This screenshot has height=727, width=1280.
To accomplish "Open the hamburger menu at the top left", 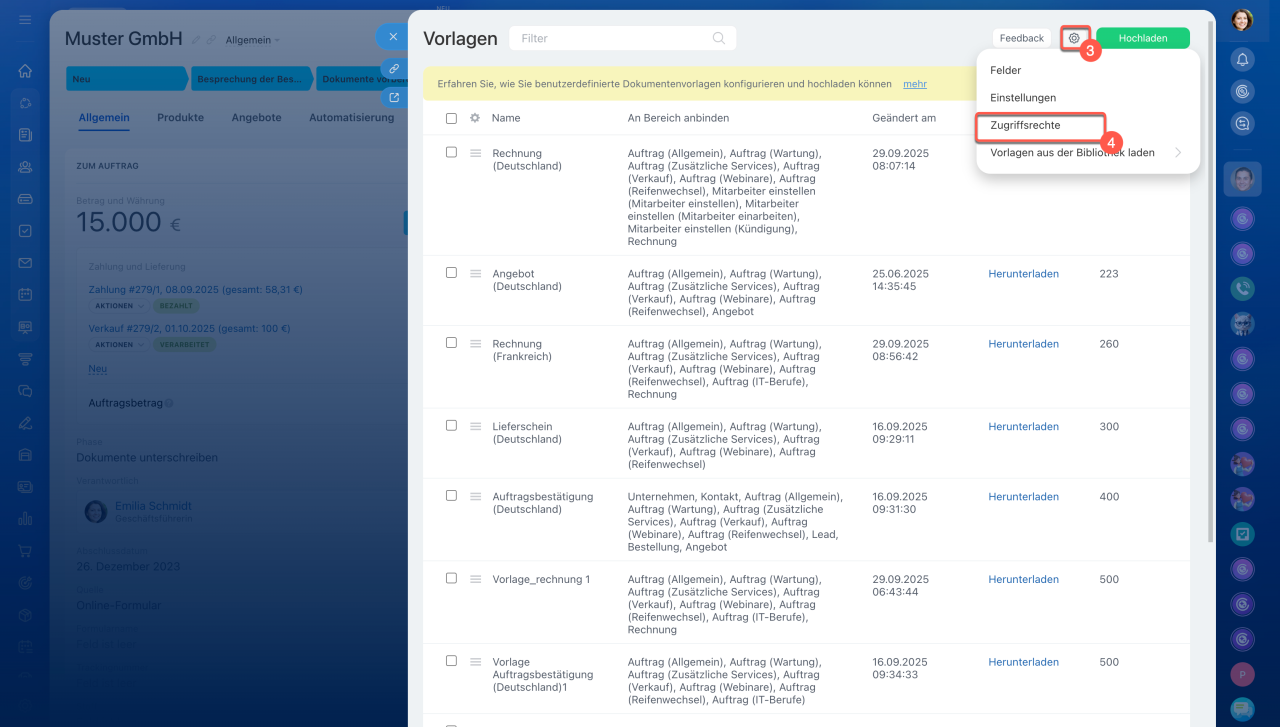I will (25, 20).
